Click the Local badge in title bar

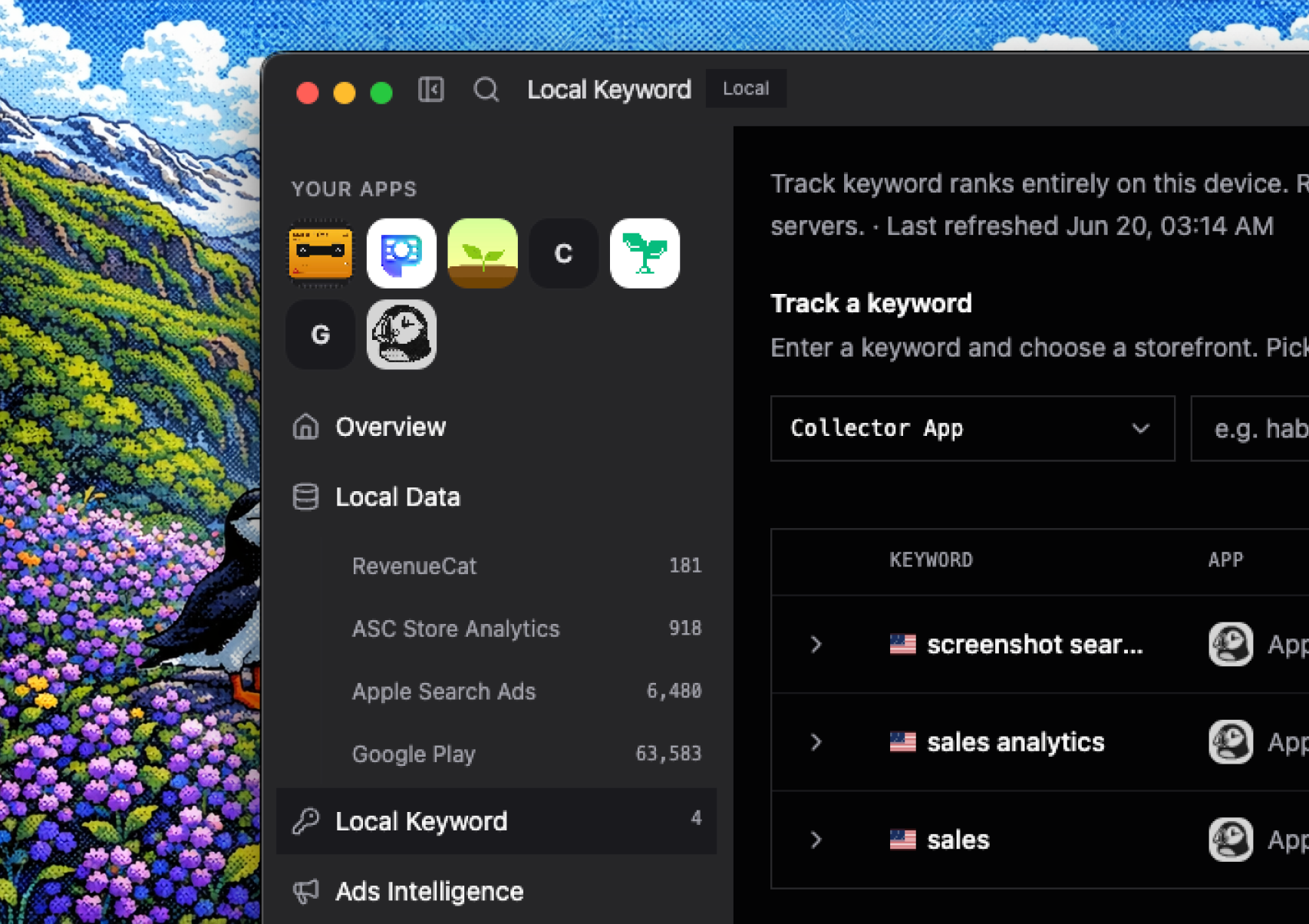(x=746, y=89)
